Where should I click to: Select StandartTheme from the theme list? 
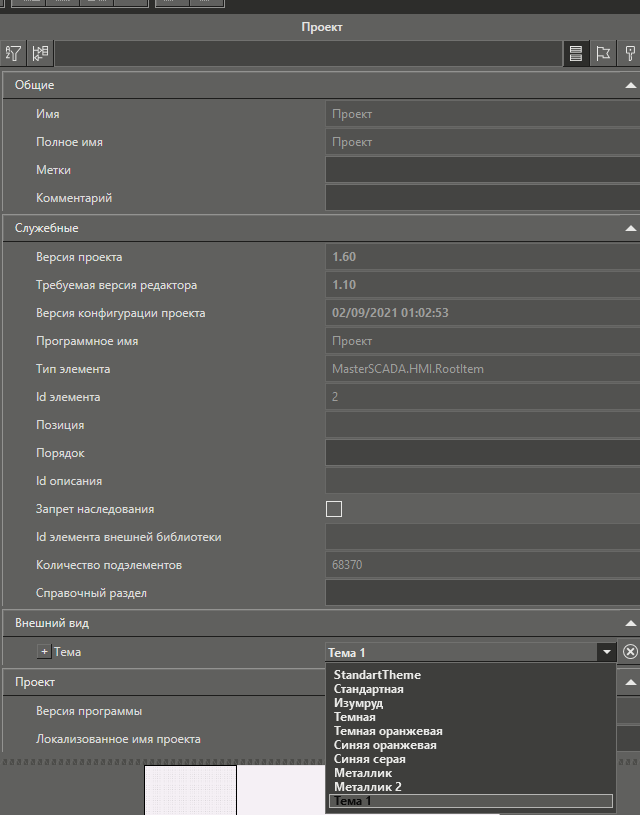(x=377, y=675)
